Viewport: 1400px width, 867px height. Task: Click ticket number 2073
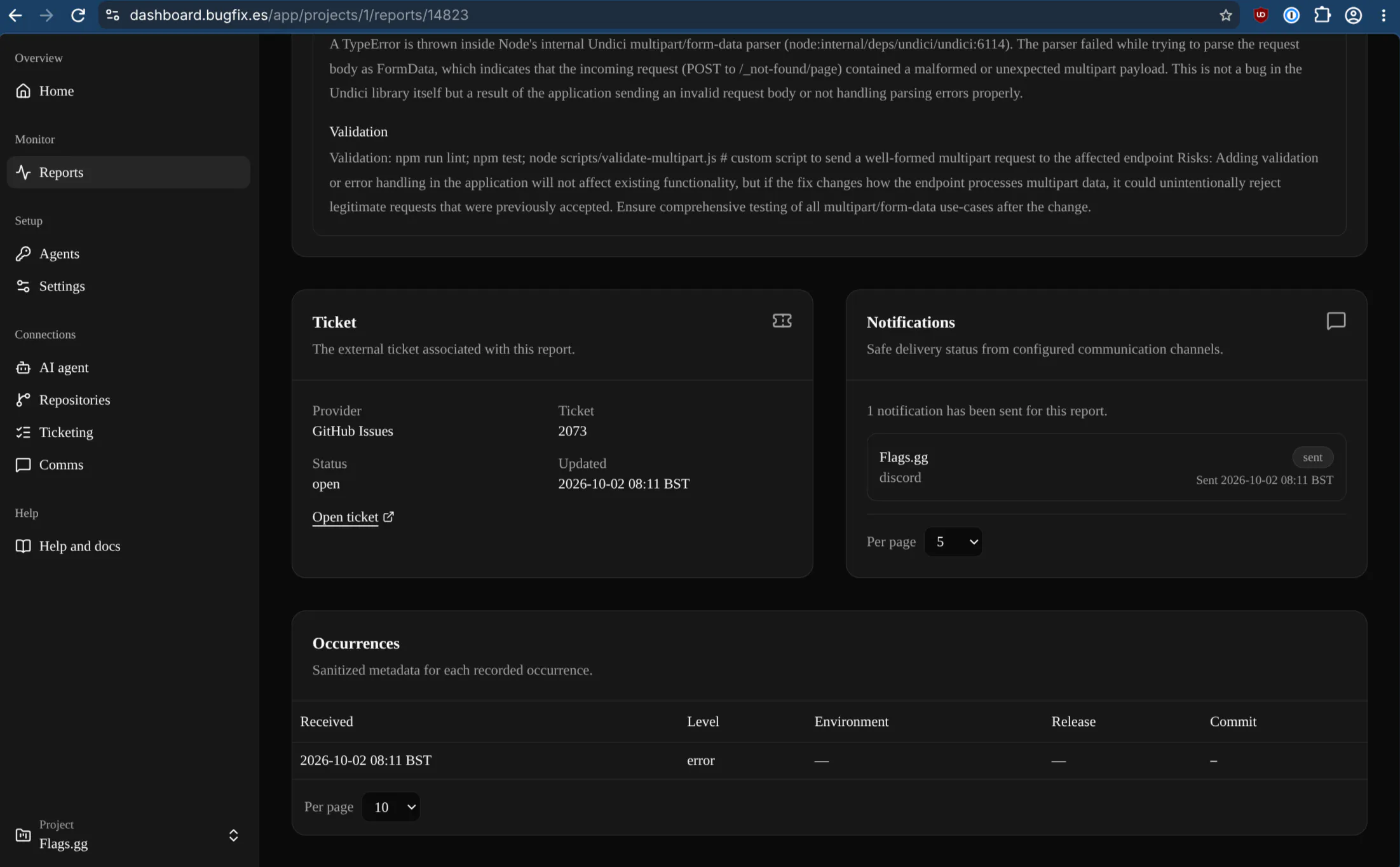572,431
